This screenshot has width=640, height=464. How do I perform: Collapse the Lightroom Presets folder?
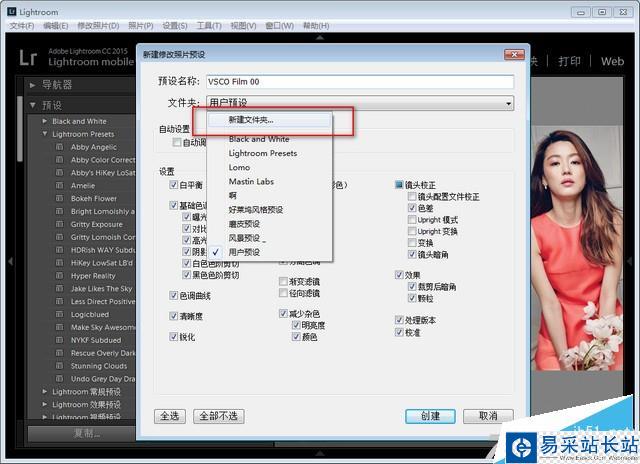point(44,134)
